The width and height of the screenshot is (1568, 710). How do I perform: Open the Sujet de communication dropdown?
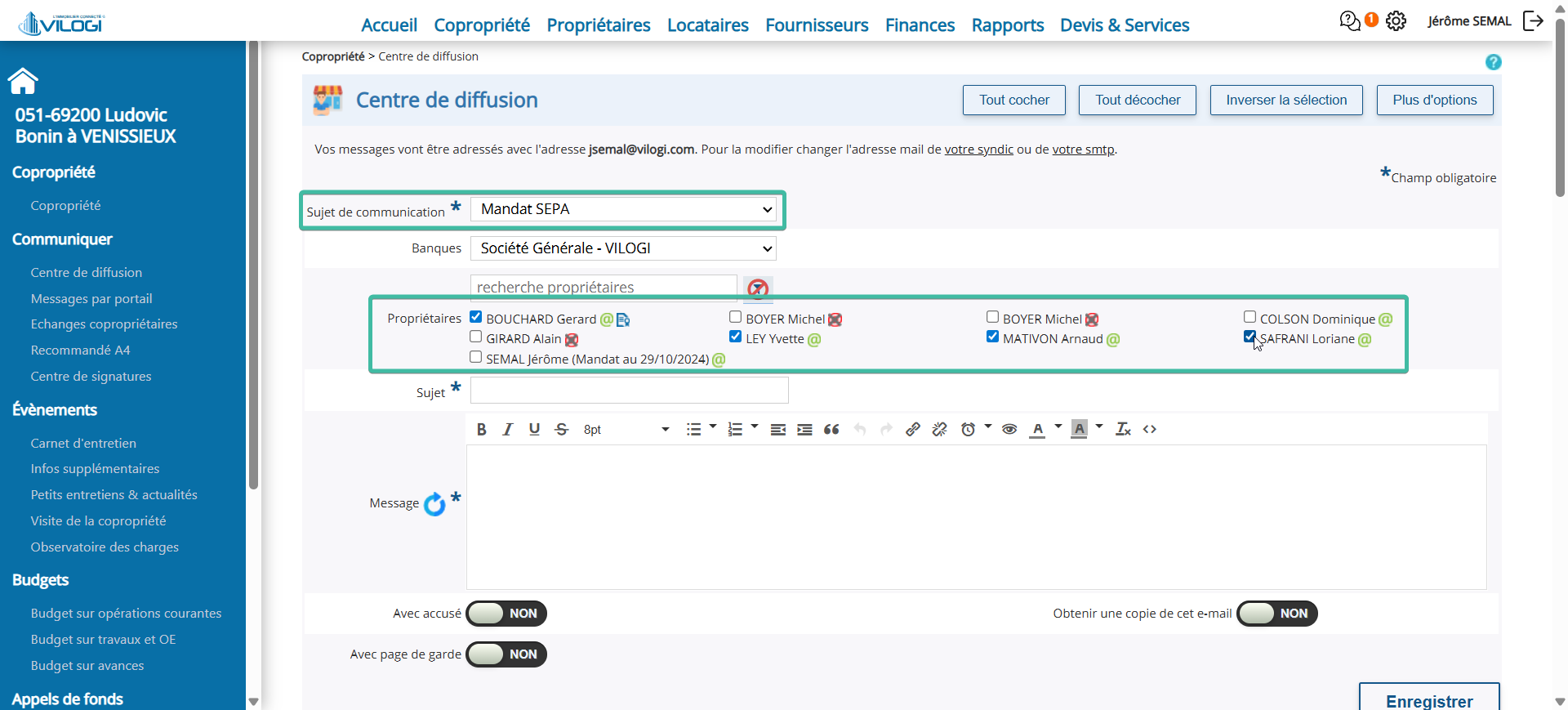click(623, 209)
